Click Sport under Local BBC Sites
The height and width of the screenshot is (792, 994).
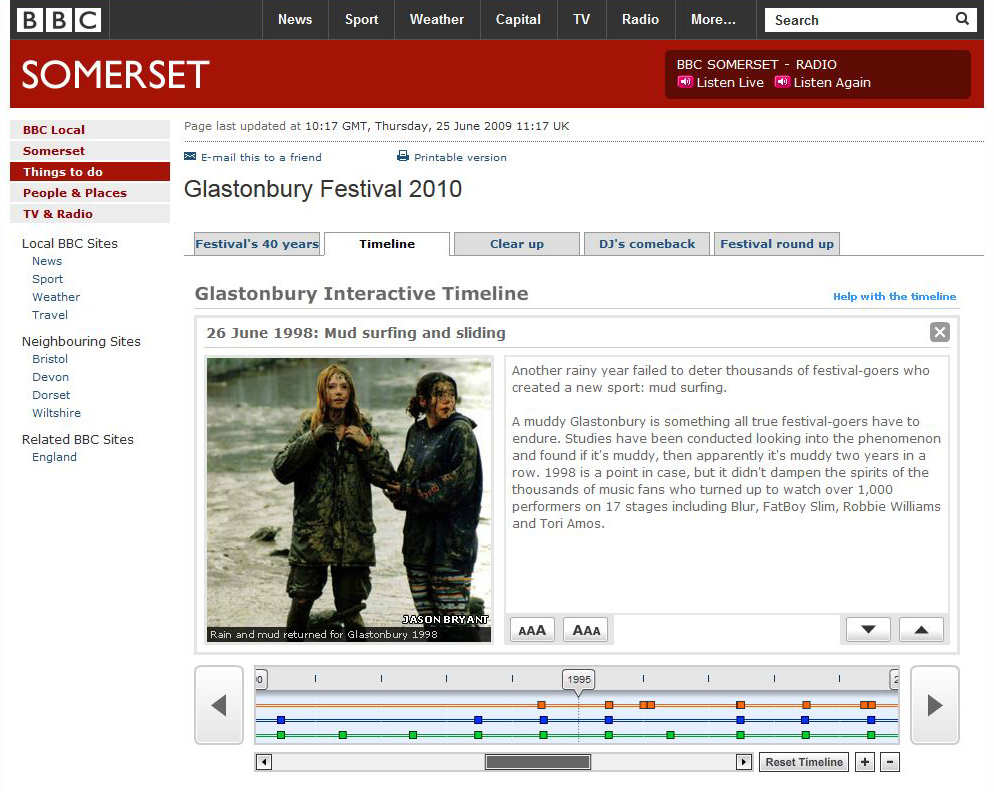[48, 279]
